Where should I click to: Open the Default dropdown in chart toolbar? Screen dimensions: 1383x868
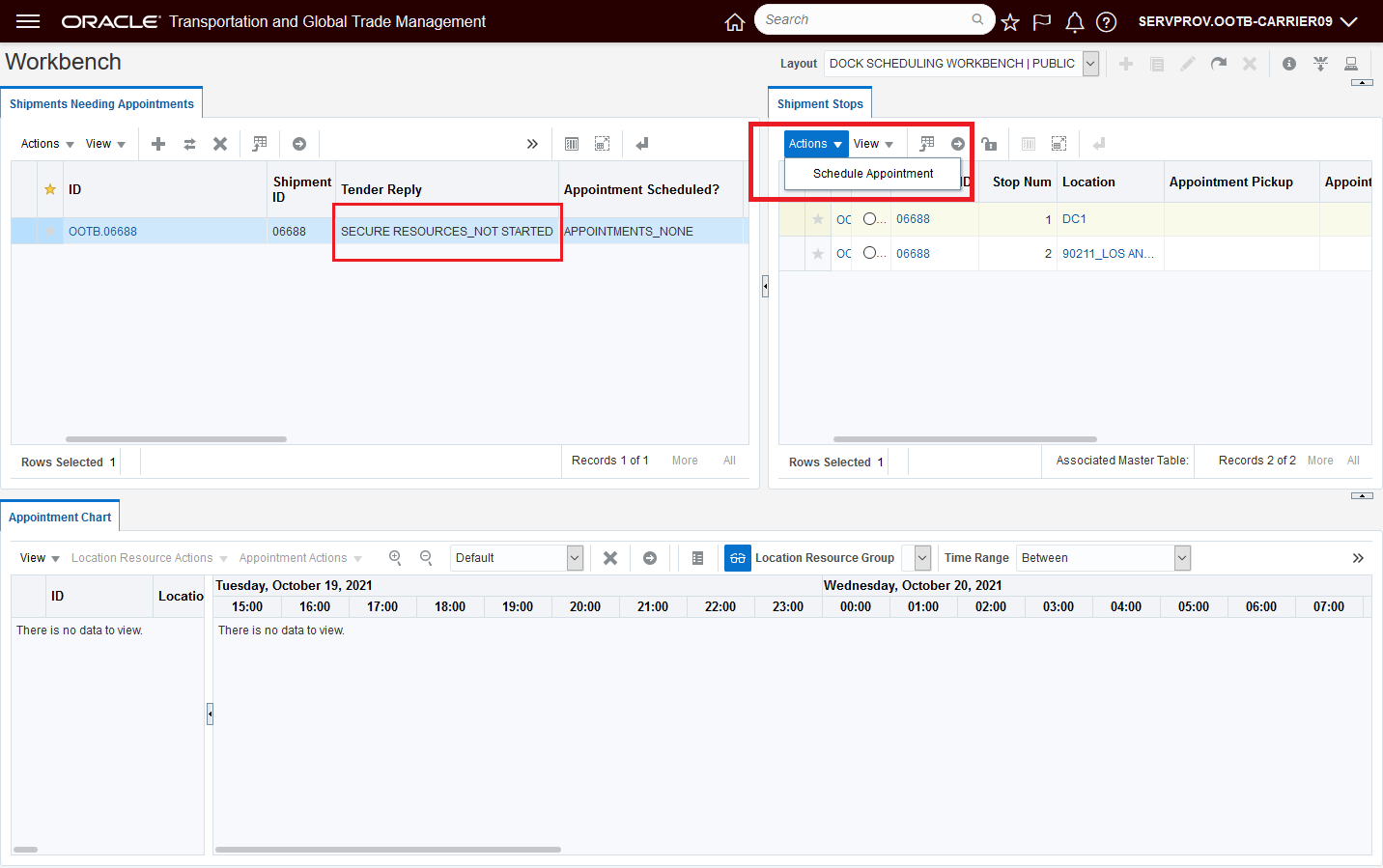pyautogui.click(x=517, y=558)
